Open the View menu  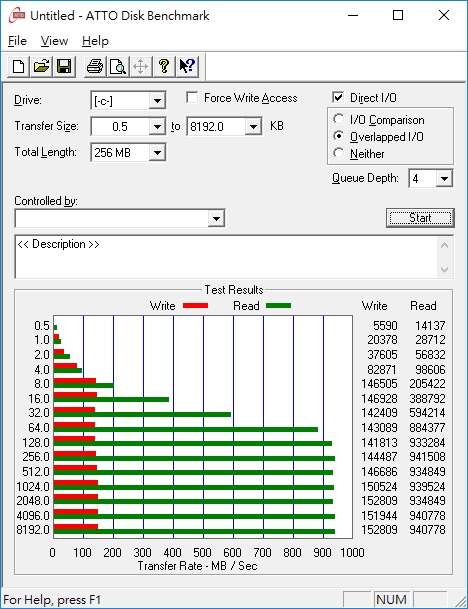click(54, 41)
